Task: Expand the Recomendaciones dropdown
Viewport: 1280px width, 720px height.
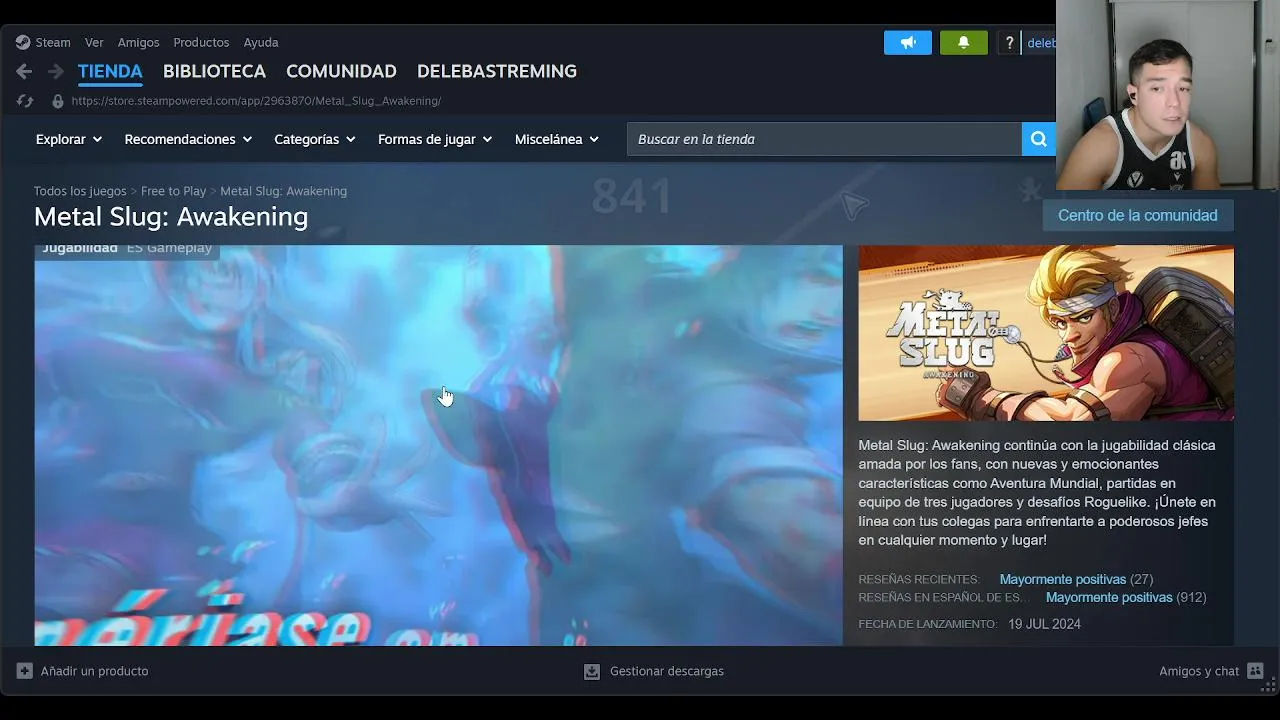Action: tap(188, 139)
